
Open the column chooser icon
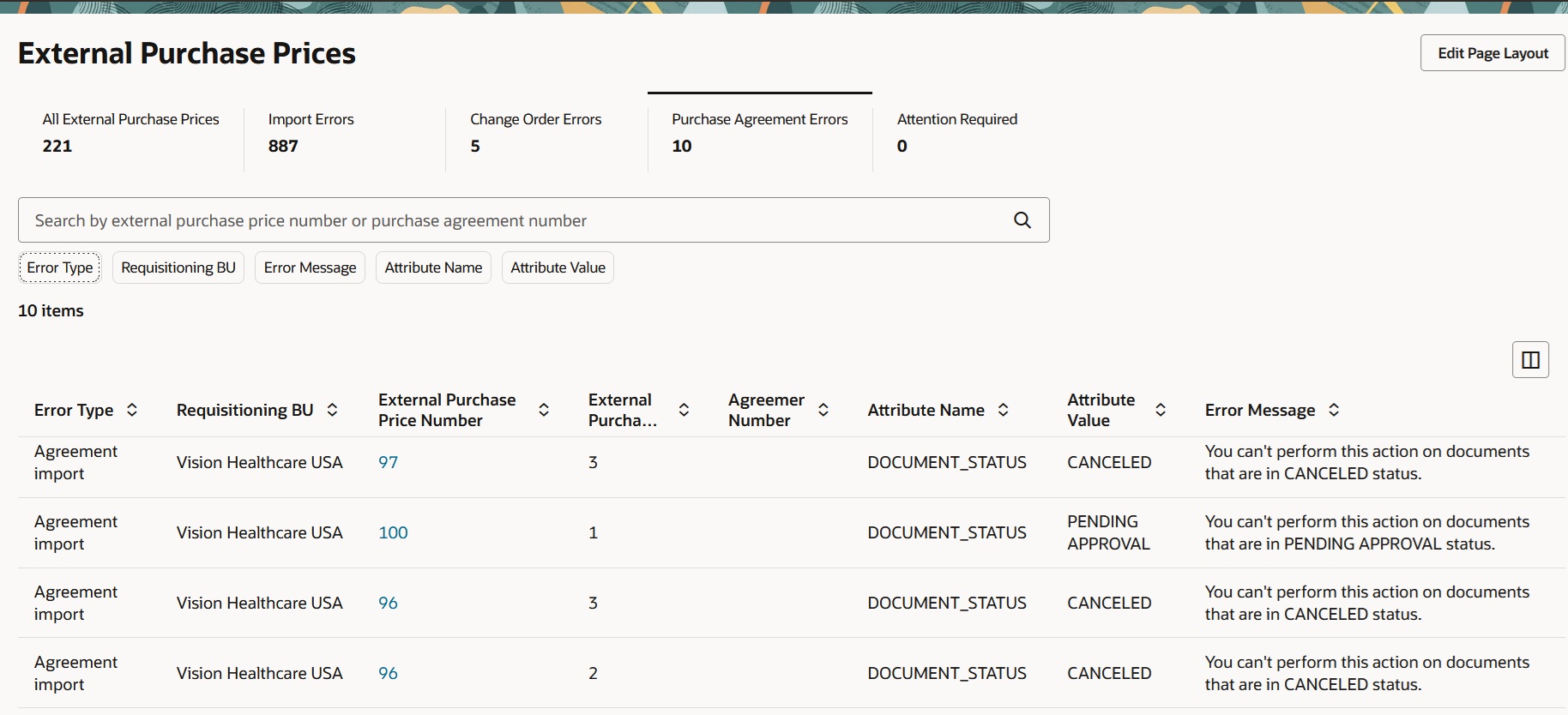tap(1529, 360)
